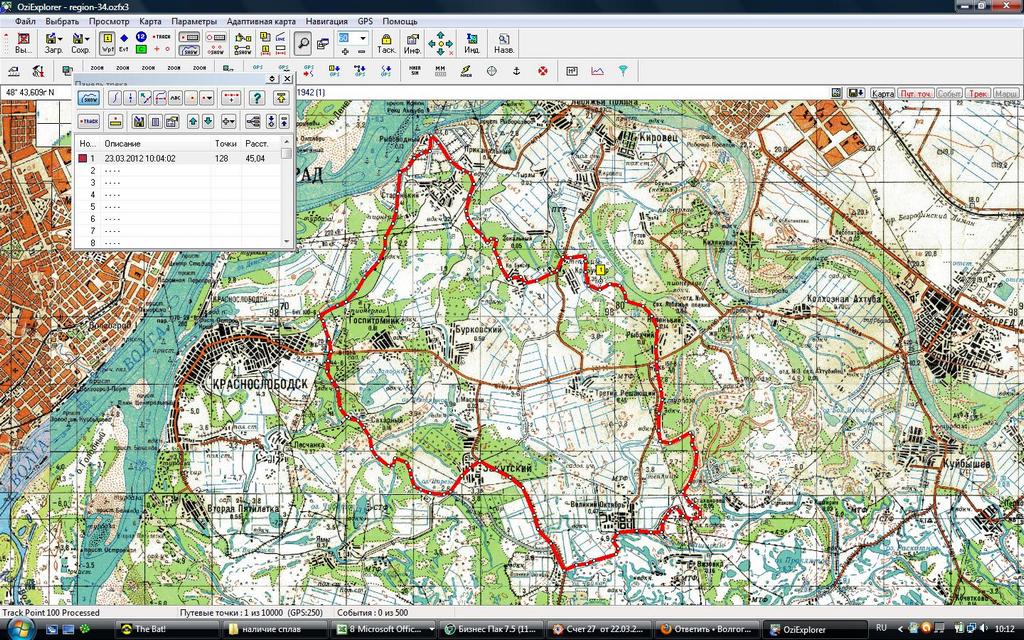Click the Windows Start orb

click(20, 628)
